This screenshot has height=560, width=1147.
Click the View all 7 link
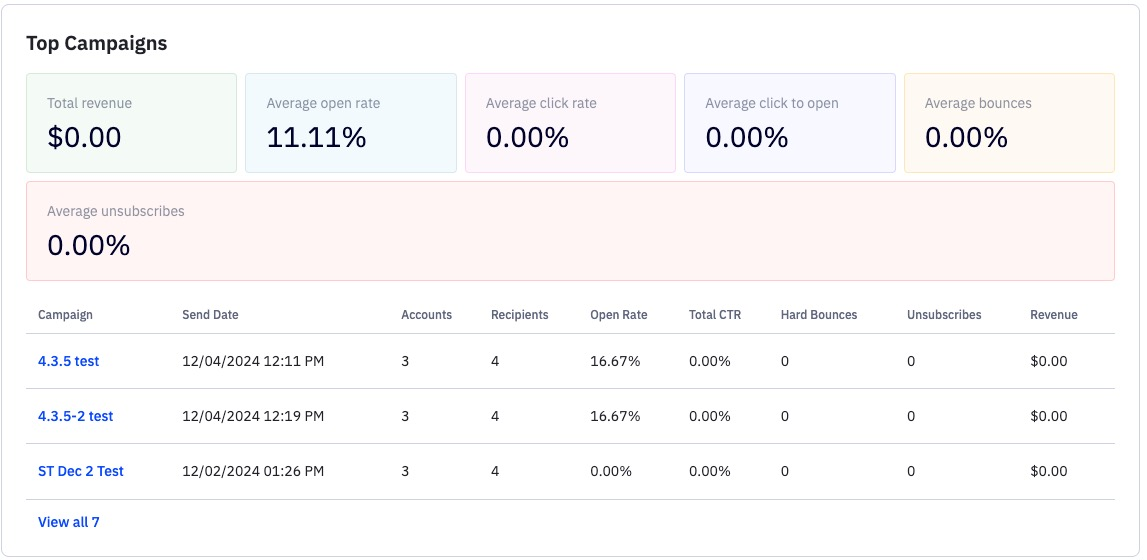[x=68, y=522]
